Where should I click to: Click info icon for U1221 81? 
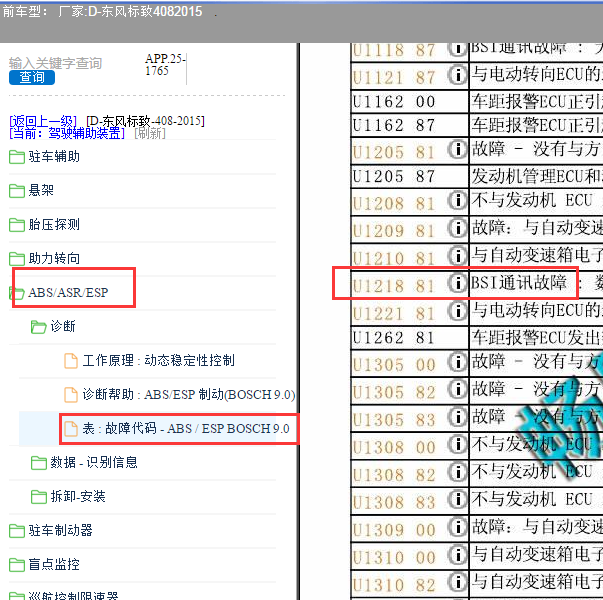[457, 310]
